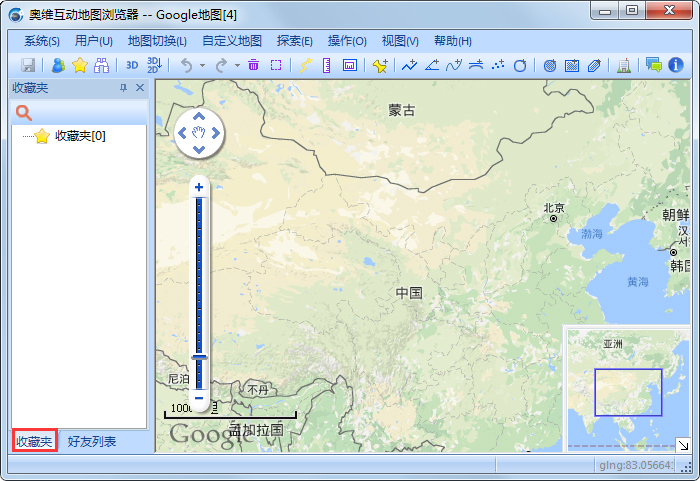The image size is (700, 481).
Task: Select the add circle tool
Action: click(x=520, y=65)
